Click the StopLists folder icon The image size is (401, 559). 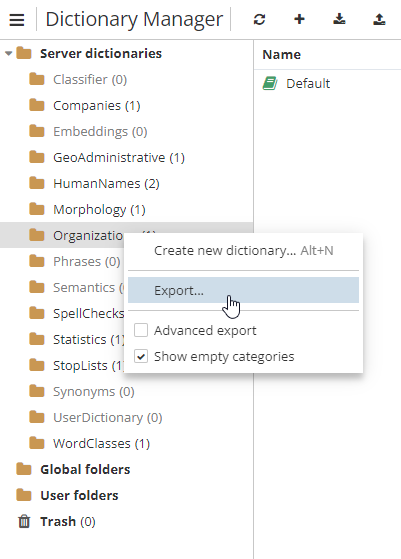pyautogui.click(x=37, y=365)
